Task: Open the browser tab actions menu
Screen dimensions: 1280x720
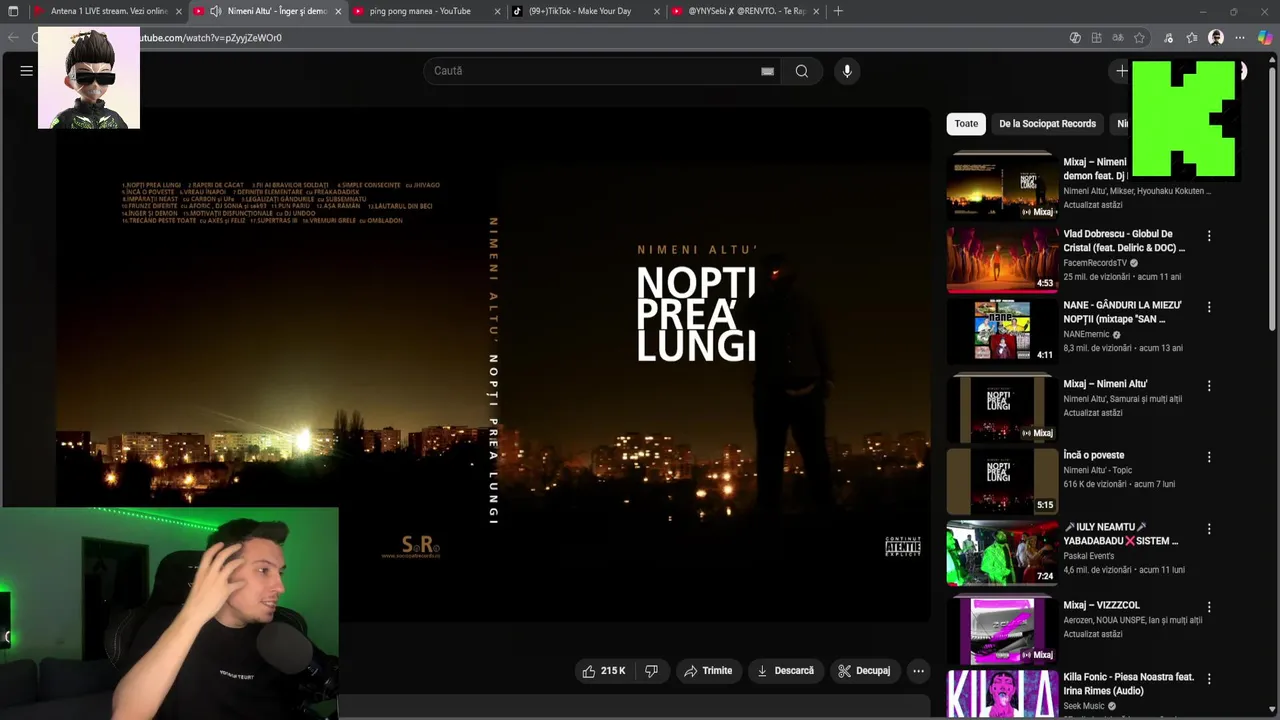Action: 13,11
